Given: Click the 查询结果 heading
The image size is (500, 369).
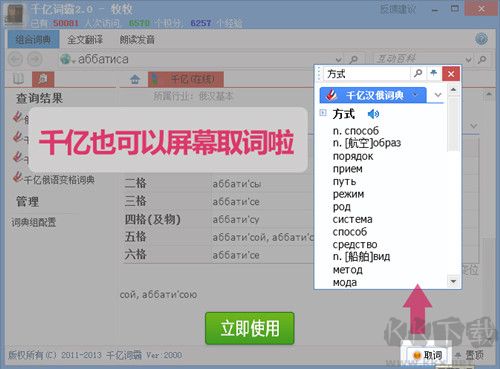Looking at the screenshot, I should (x=39, y=98).
